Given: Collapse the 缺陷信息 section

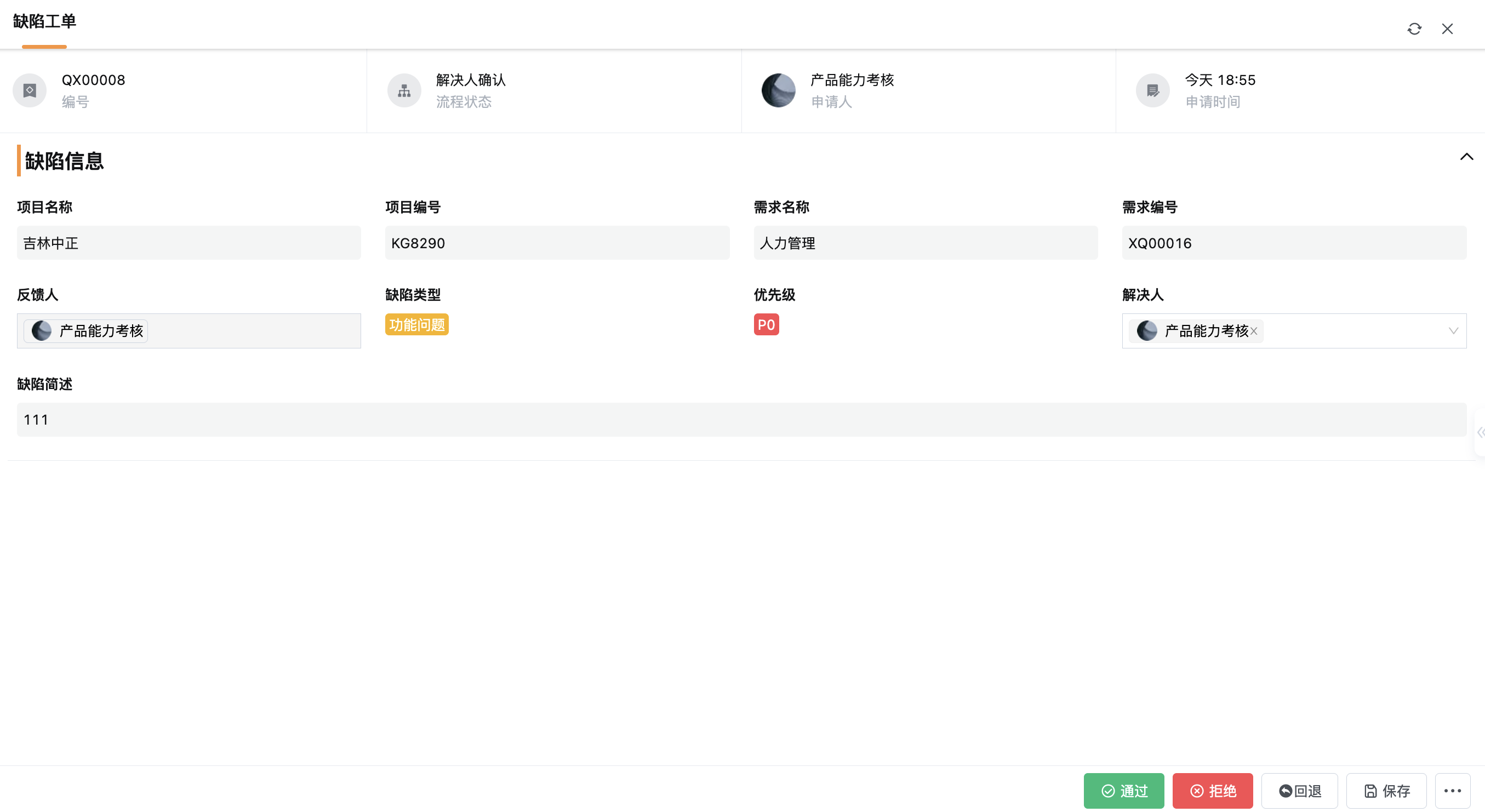Looking at the screenshot, I should pyautogui.click(x=1466, y=157).
